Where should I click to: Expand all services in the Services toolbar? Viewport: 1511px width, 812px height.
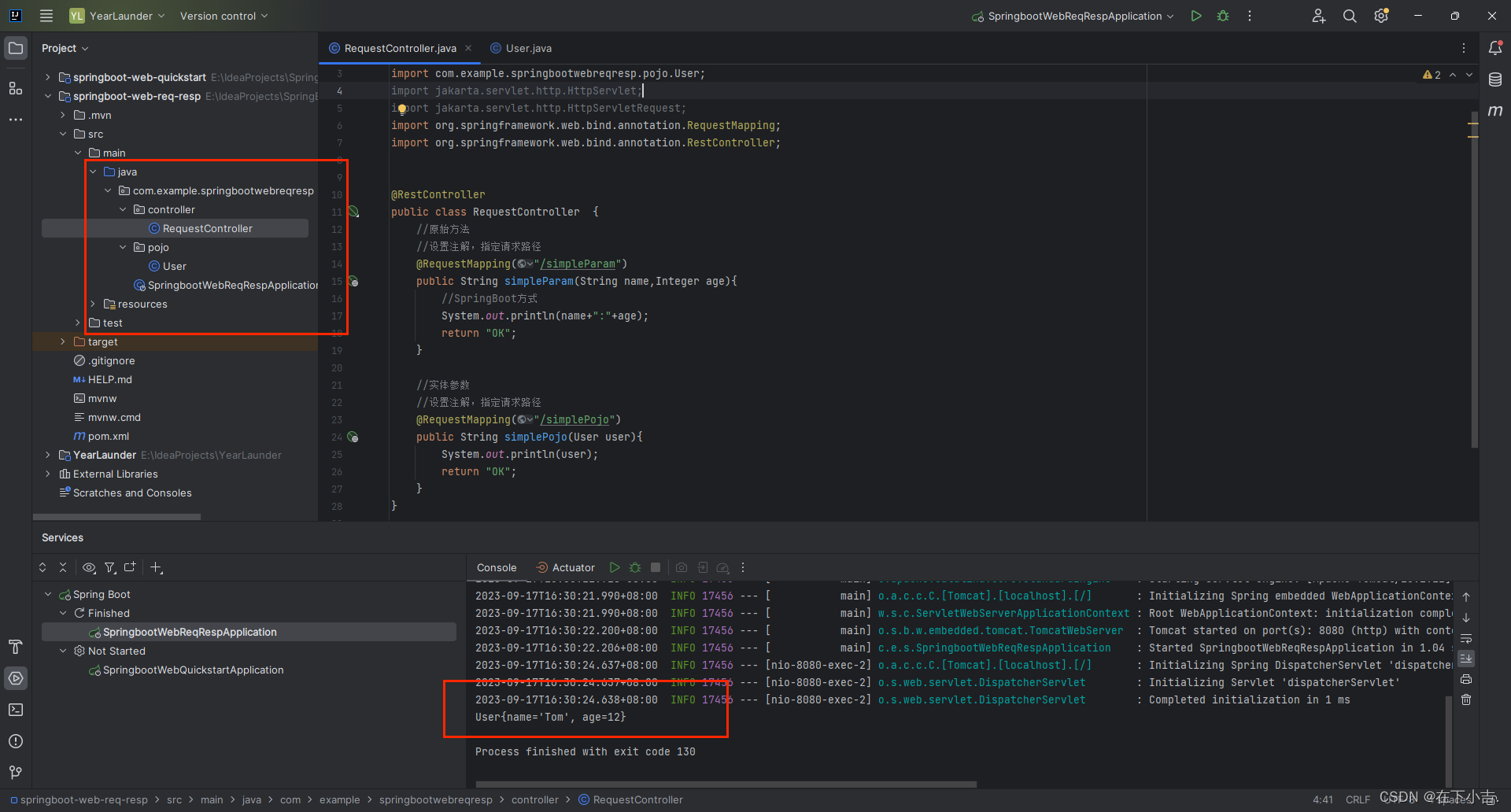click(x=42, y=567)
